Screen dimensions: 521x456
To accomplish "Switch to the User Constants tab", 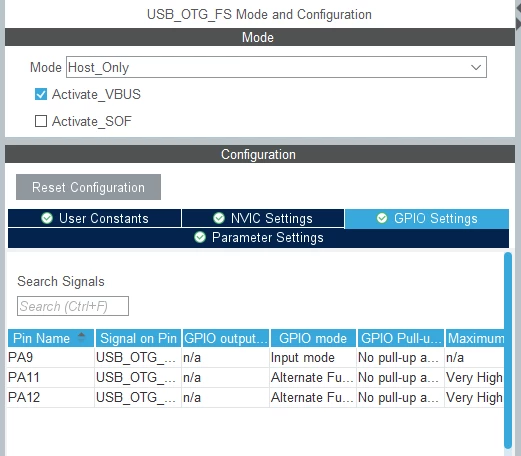I will (x=94, y=218).
